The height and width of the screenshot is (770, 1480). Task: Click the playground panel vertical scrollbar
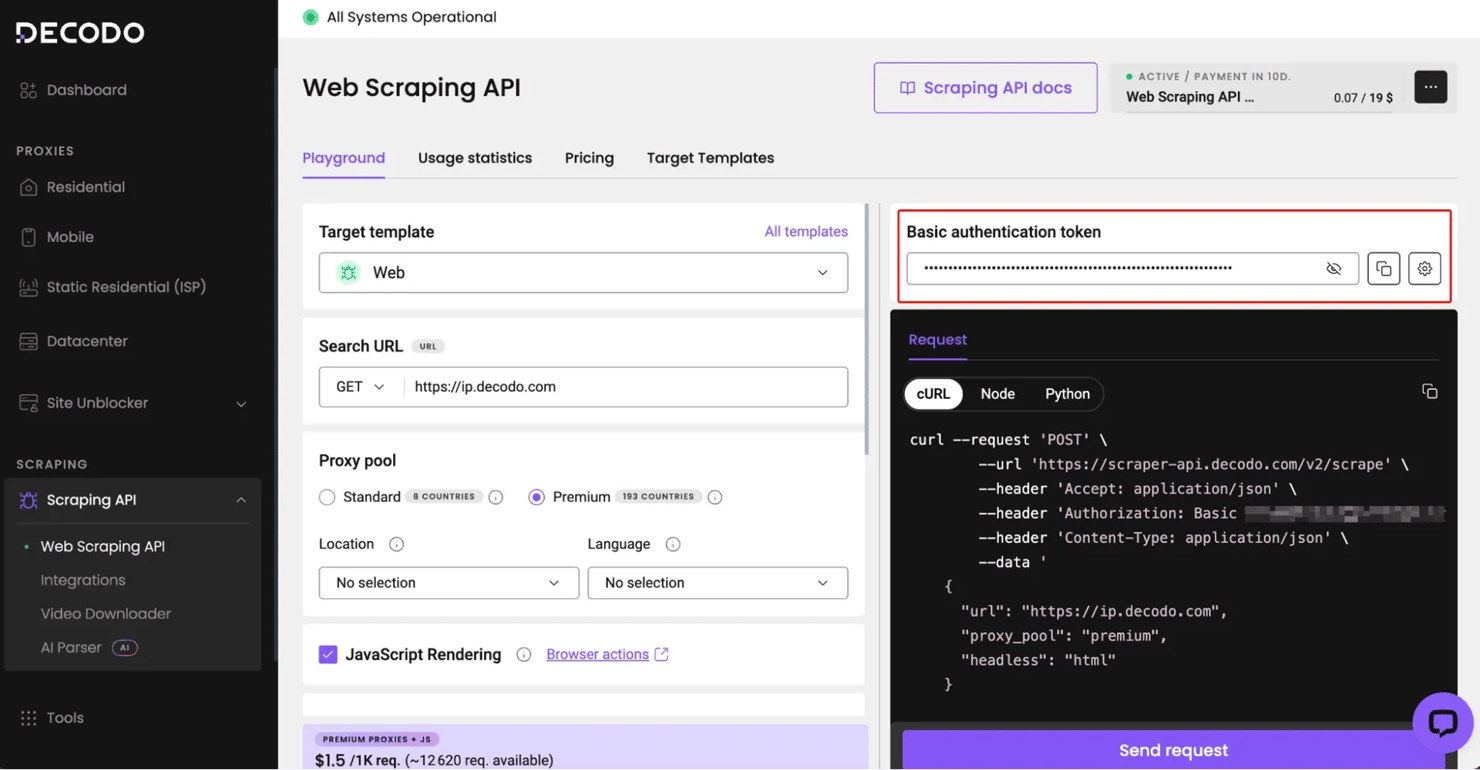pos(867,330)
